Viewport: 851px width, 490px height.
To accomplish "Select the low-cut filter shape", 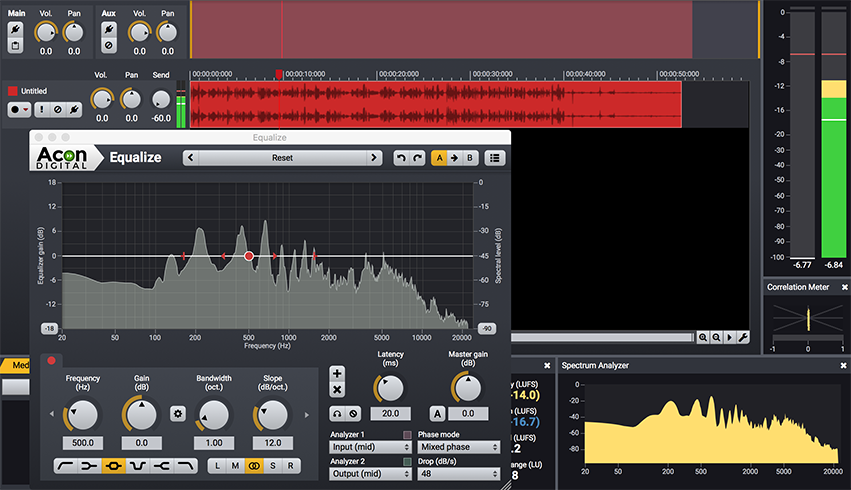I will pos(65,466).
